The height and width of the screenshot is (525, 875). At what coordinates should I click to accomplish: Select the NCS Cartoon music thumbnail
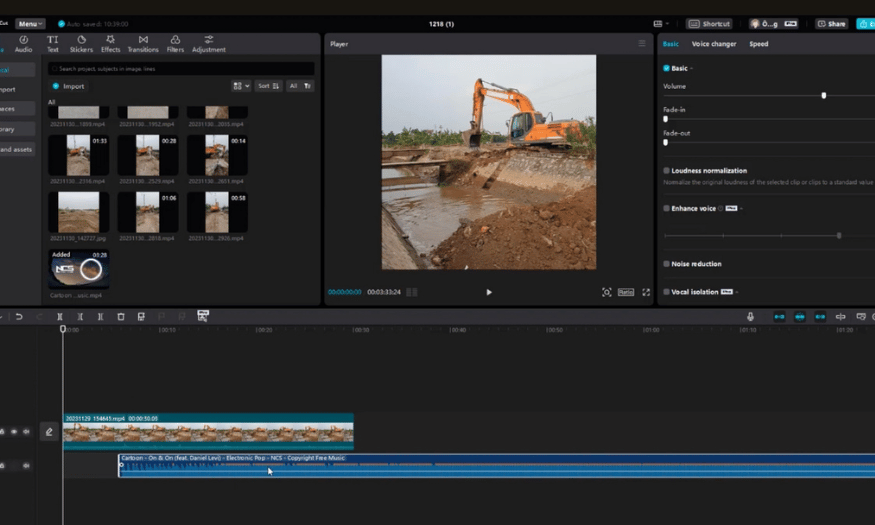click(x=79, y=269)
